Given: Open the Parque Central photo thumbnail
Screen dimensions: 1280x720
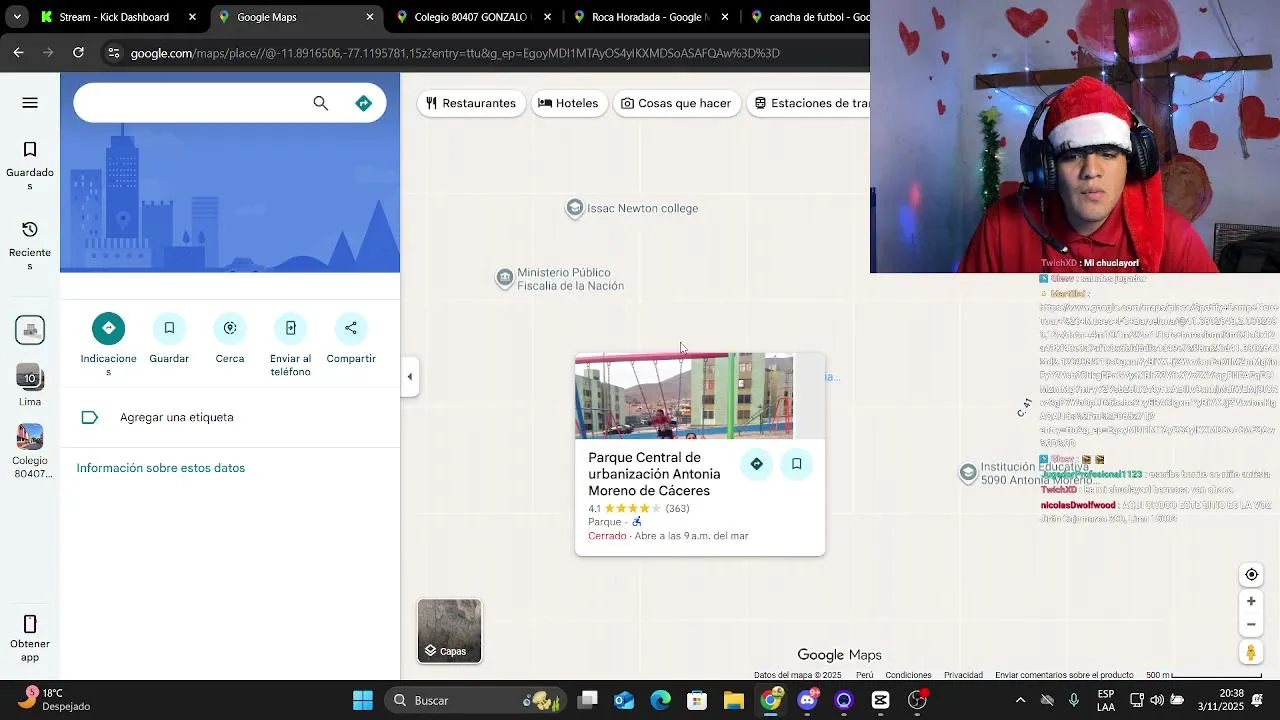Looking at the screenshot, I should click(x=684, y=396).
